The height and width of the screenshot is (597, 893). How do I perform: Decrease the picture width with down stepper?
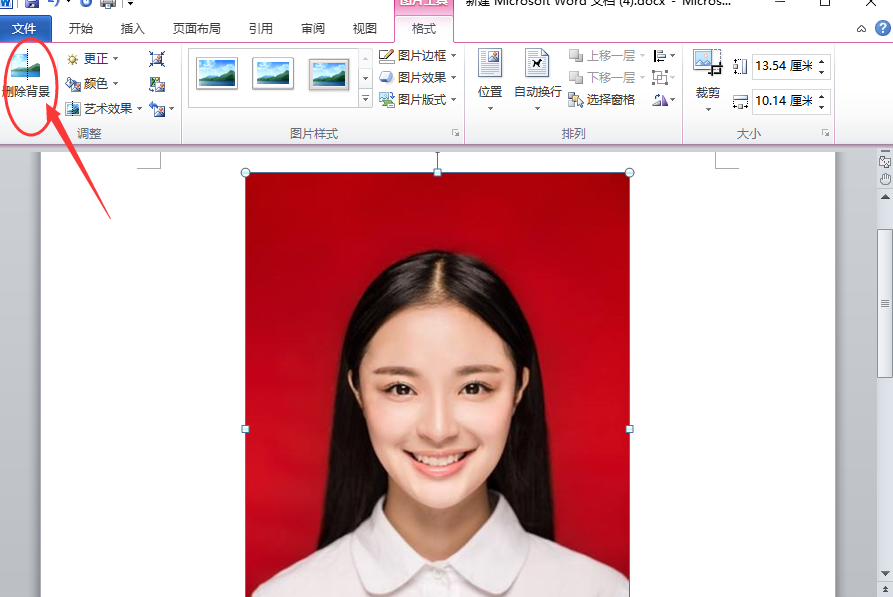[x=821, y=107]
